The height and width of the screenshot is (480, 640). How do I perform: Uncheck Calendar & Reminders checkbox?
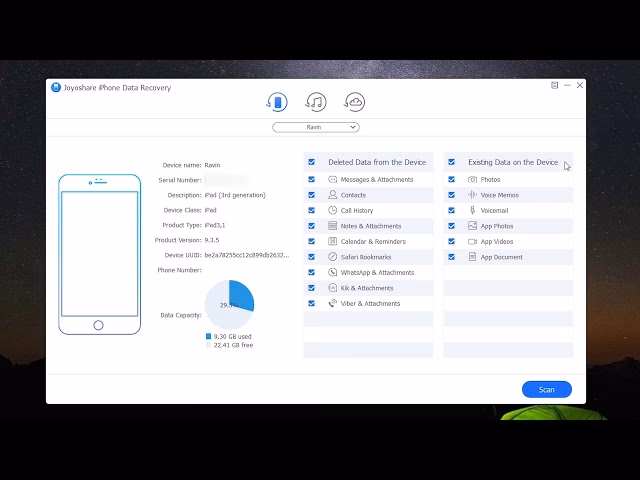[311, 241]
